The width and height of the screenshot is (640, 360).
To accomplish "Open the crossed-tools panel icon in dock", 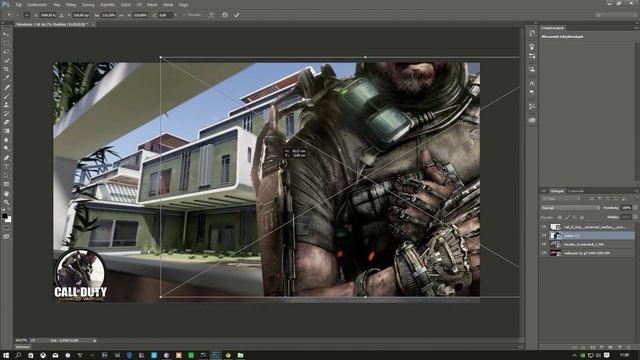I will pyautogui.click(x=532, y=107).
